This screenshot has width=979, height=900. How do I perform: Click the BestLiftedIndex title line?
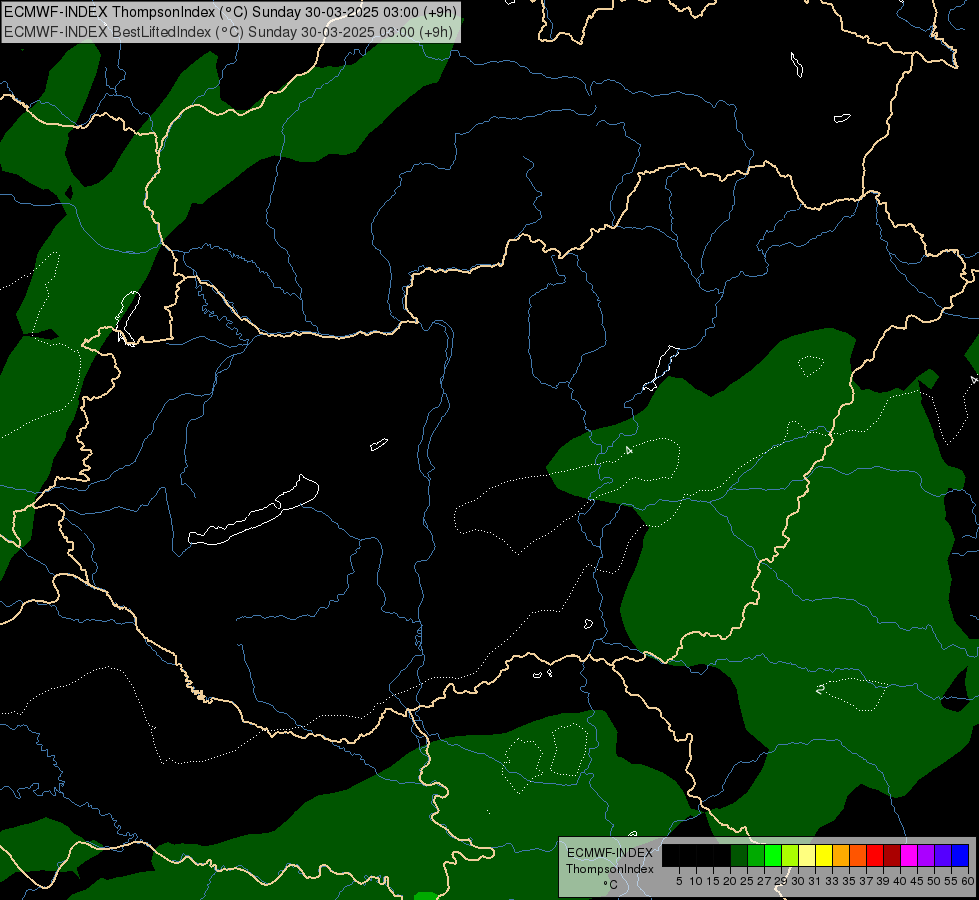tap(229, 31)
